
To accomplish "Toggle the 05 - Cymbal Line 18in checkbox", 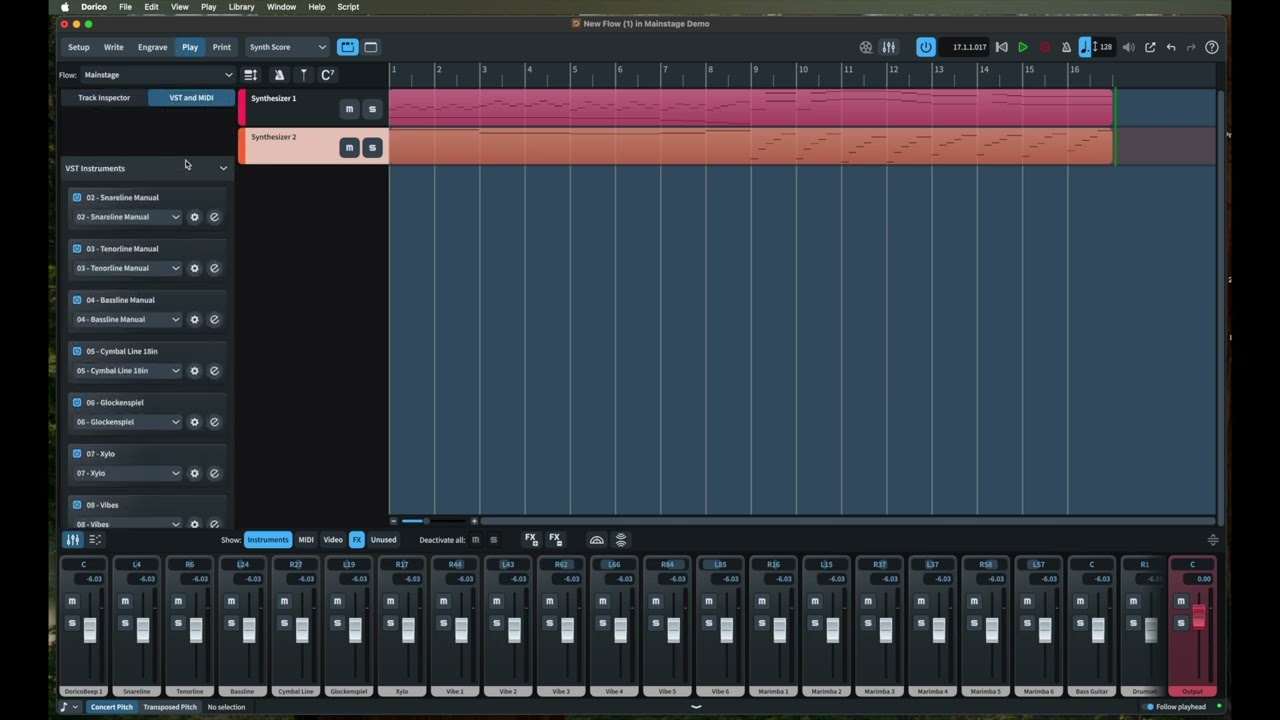I will point(77,351).
